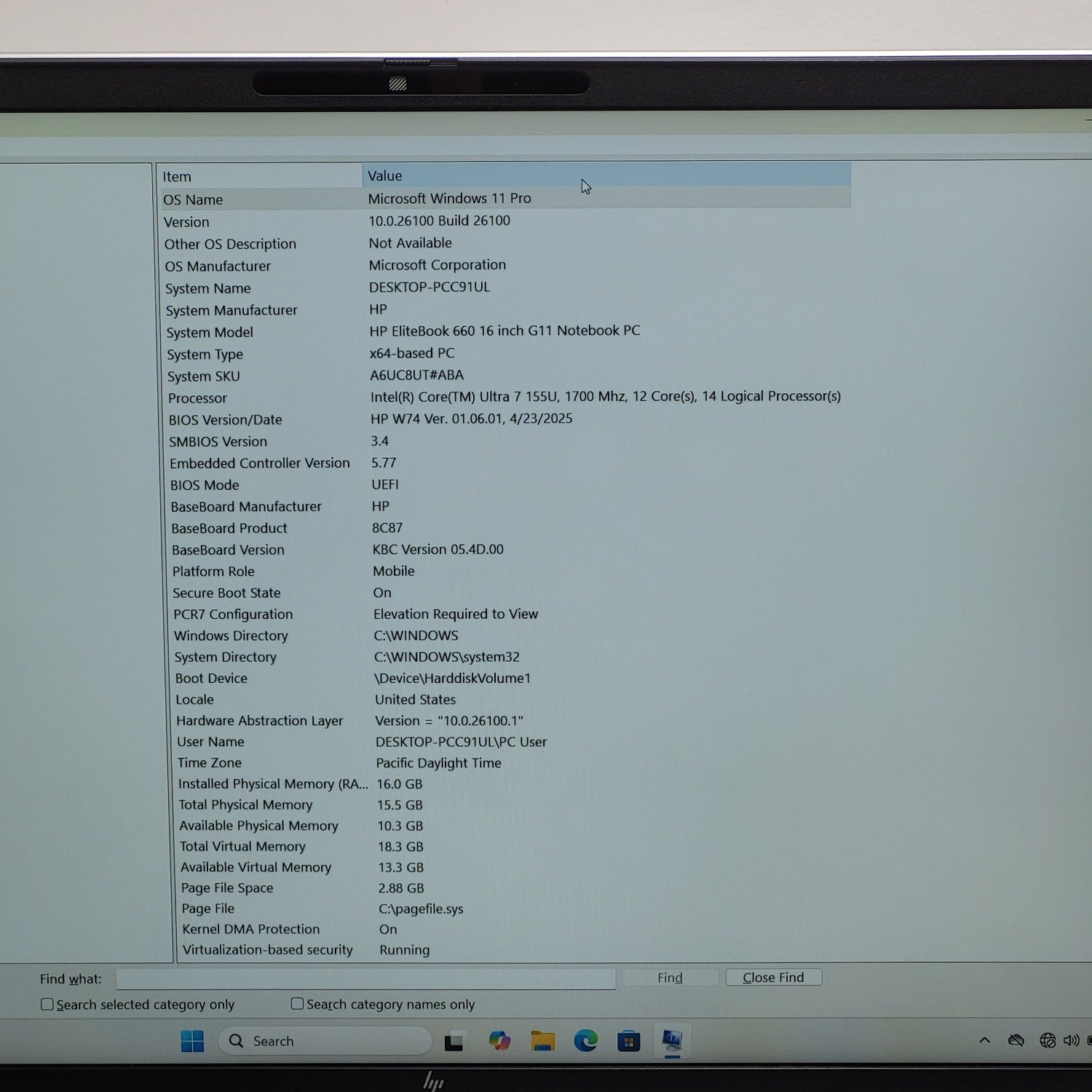1092x1092 pixels.
Task: Click value 'KBC Version 05.4D.00'
Action: click(x=438, y=550)
